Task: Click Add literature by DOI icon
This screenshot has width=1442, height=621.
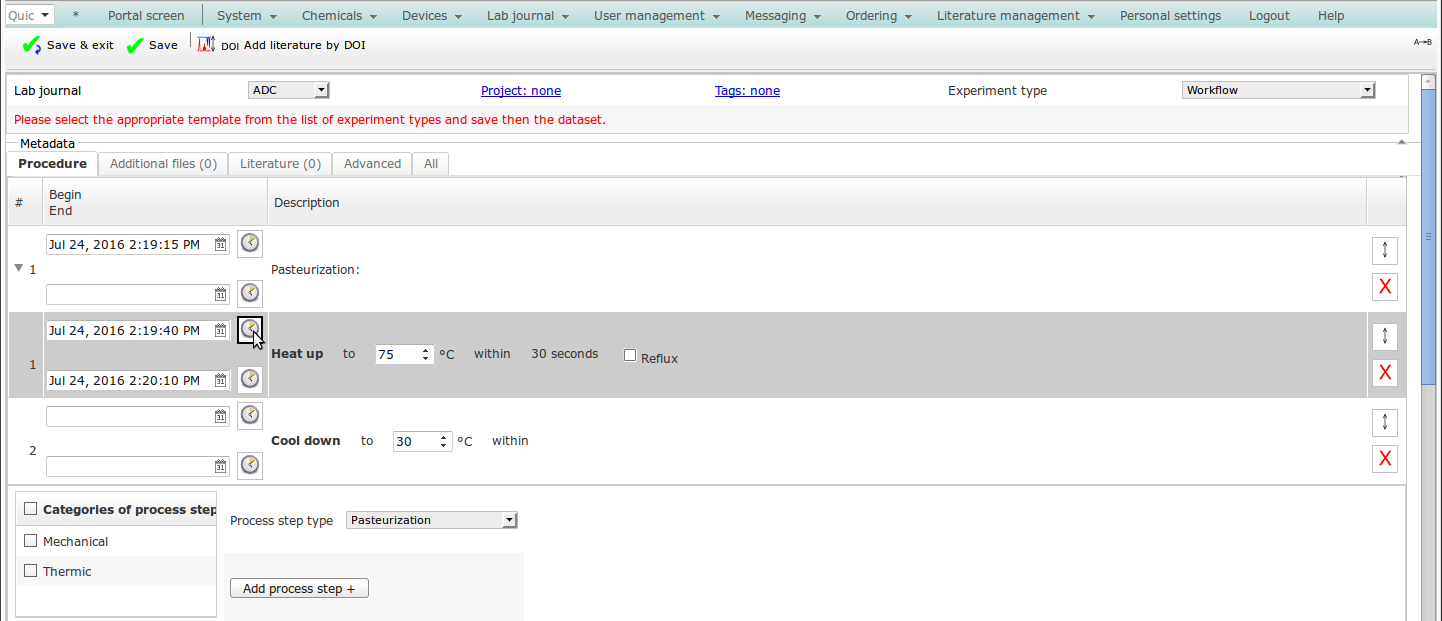Action: point(206,45)
